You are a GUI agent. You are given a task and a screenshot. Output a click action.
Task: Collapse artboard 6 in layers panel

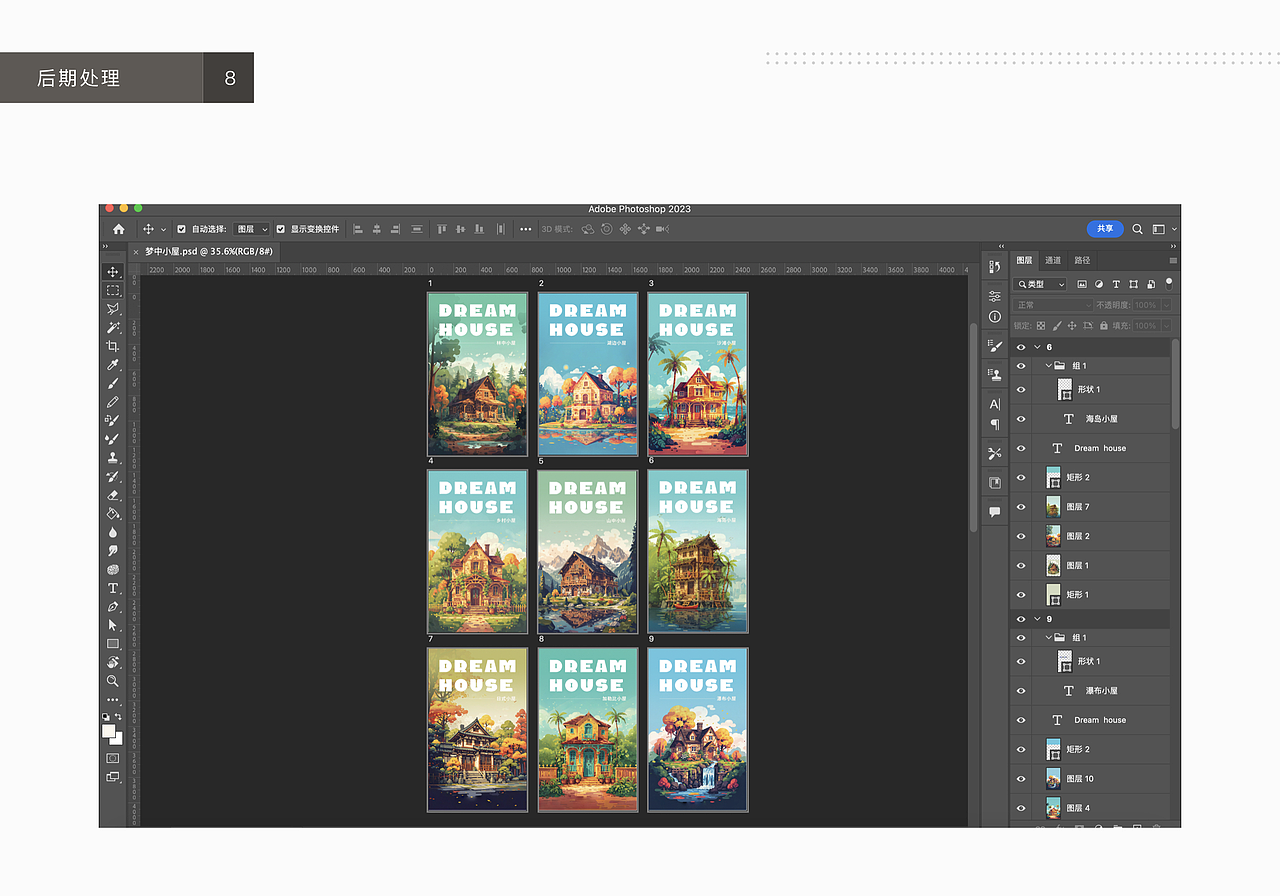click(x=1037, y=347)
